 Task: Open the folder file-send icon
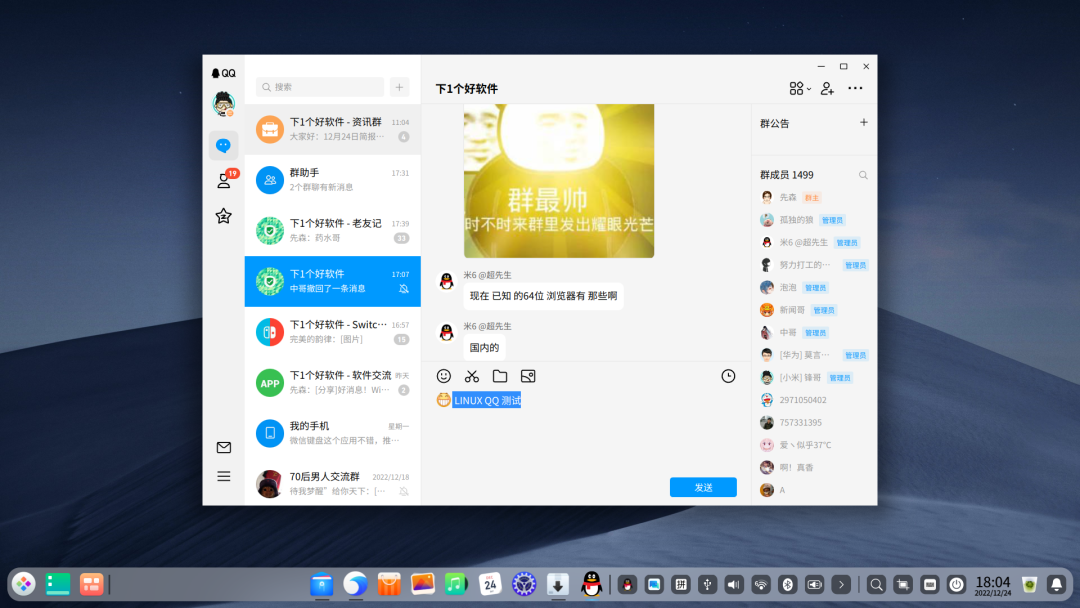click(500, 376)
